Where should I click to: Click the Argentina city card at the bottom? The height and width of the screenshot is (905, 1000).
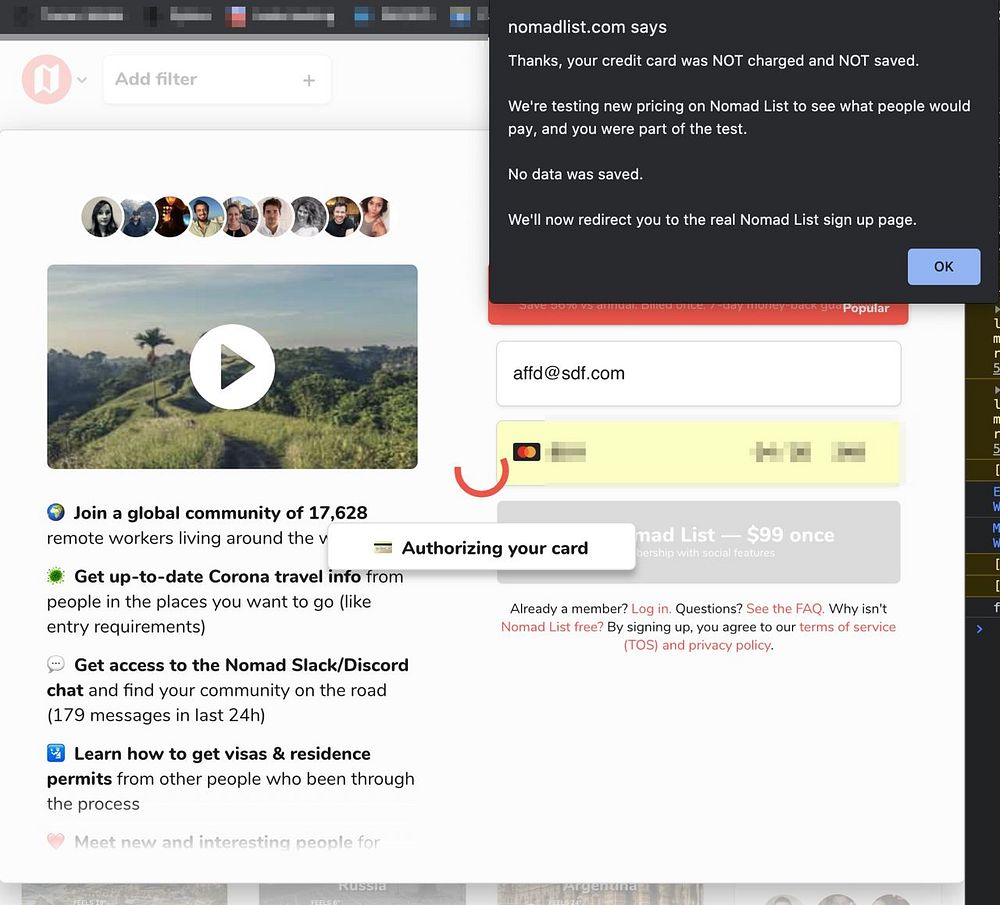point(600,893)
